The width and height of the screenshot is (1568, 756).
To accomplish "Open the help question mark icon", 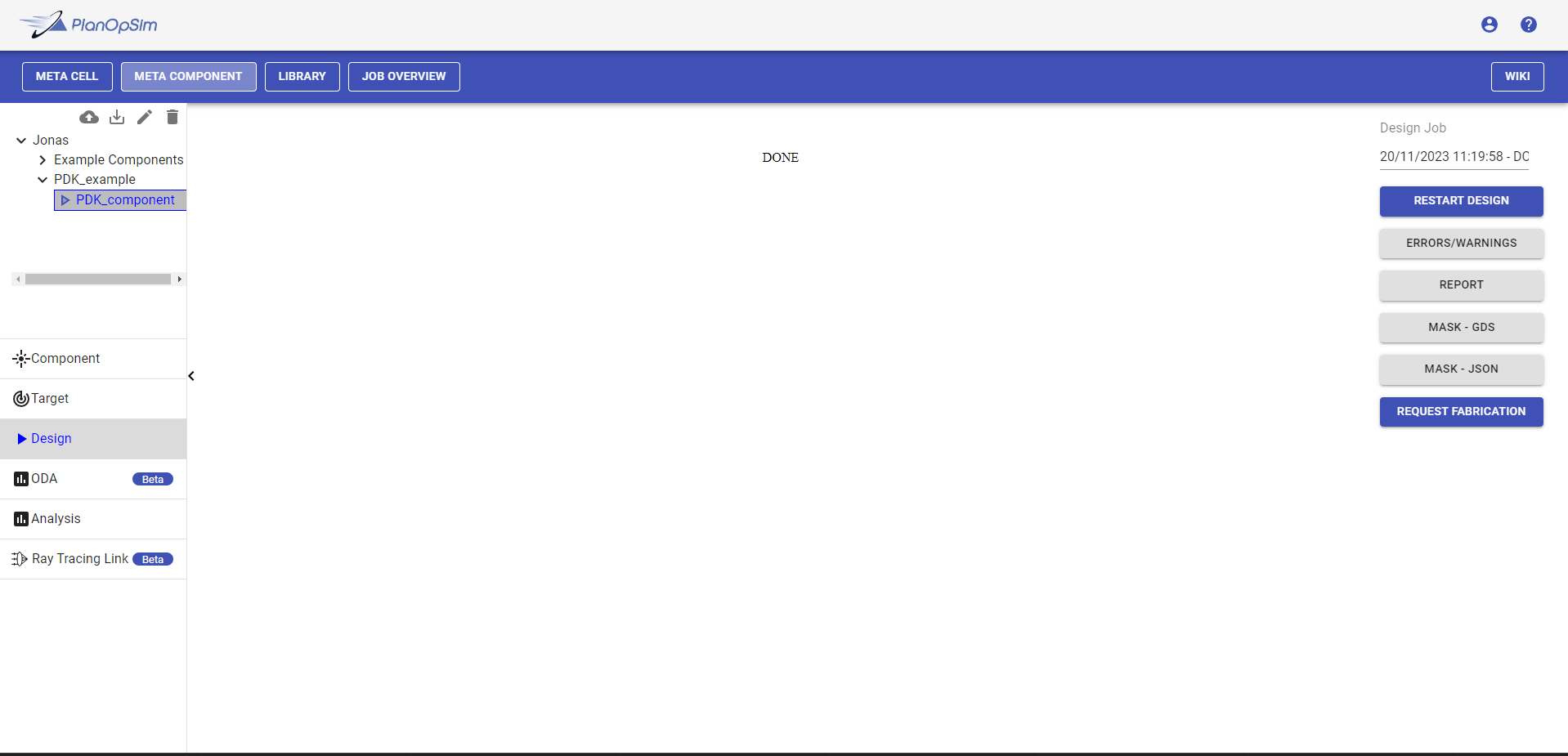I will pos(1528,25).
